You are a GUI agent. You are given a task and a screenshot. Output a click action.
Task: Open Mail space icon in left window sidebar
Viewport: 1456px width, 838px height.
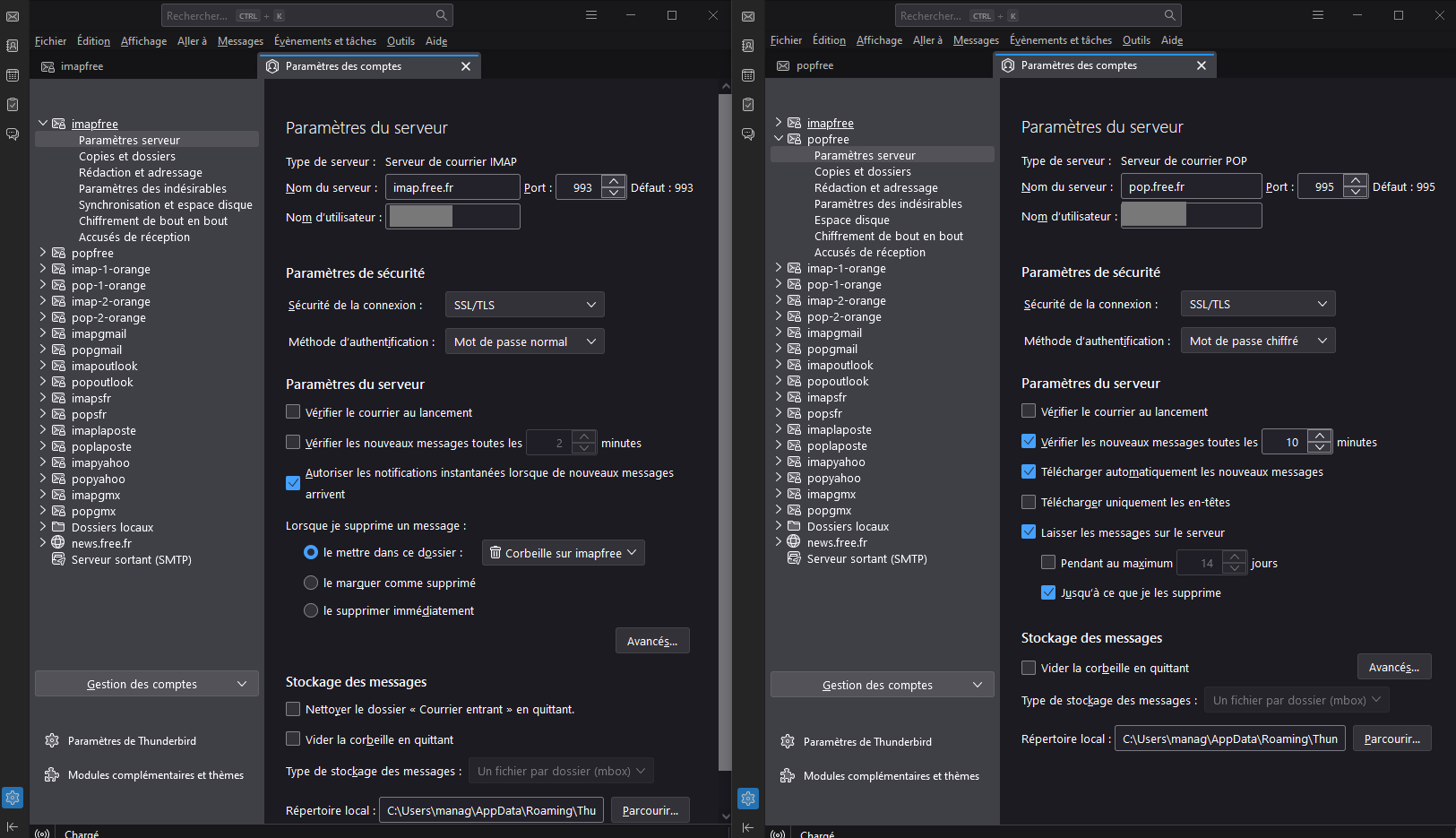(13, 16)
